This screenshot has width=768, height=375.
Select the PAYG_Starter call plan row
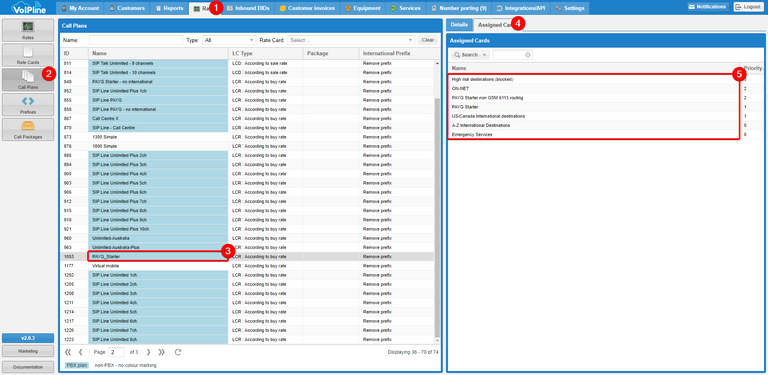tap(246, 257)
